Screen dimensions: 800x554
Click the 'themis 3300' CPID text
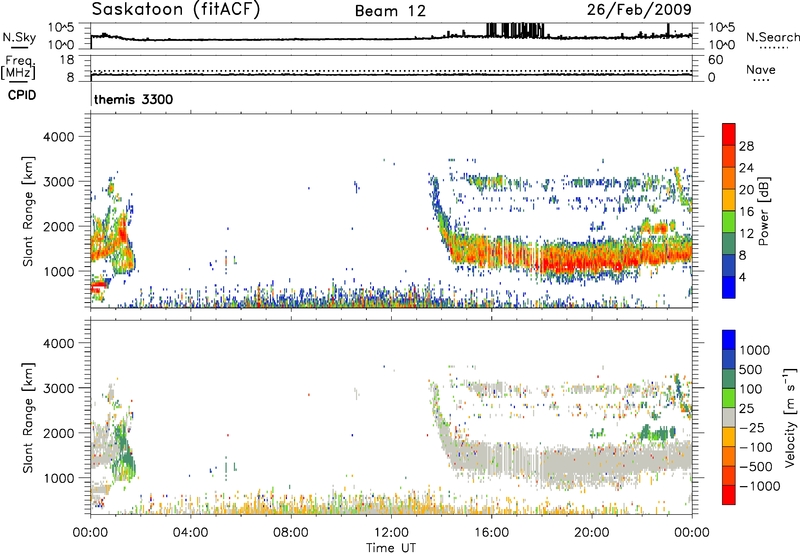pos(133,99)
